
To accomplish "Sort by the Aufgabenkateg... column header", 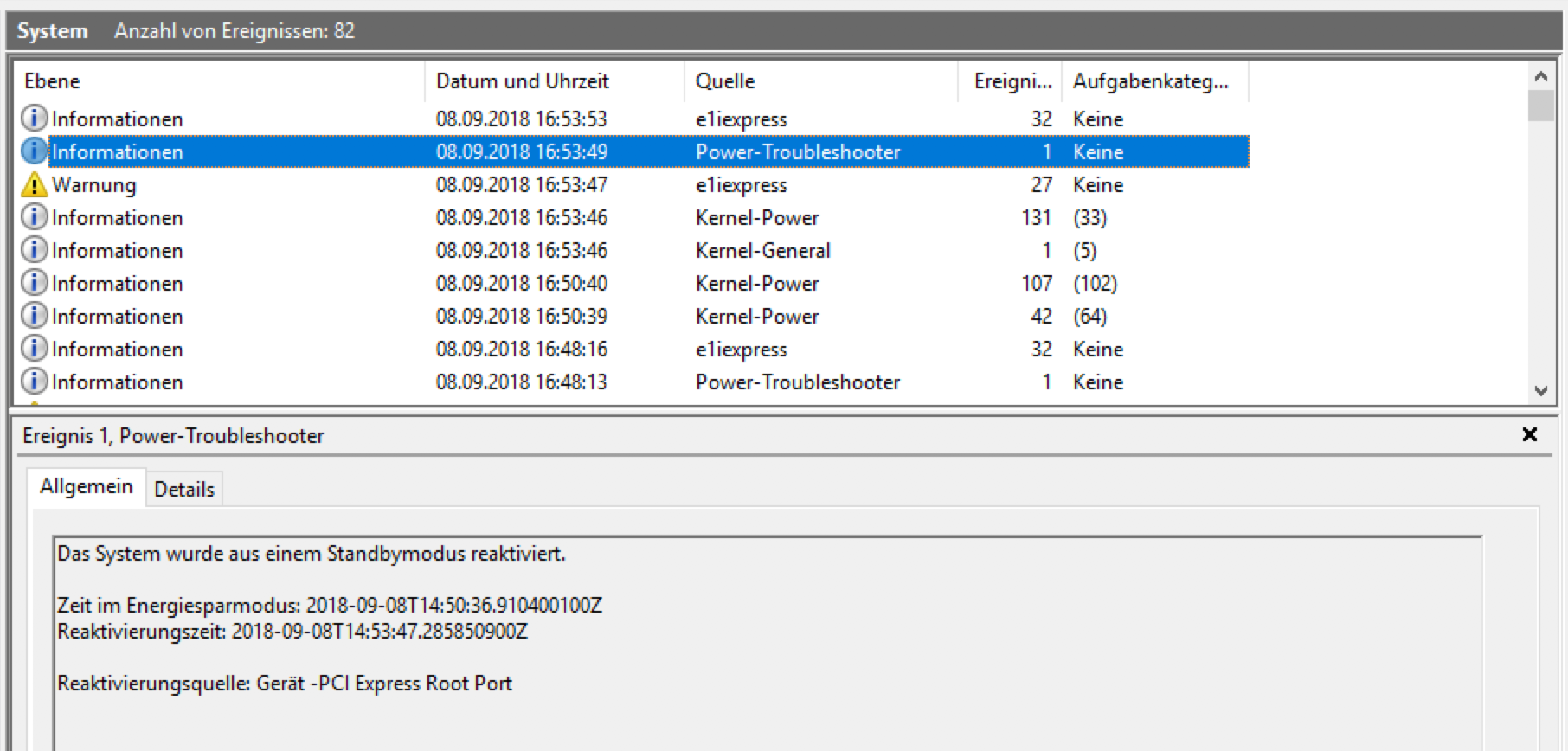I will click(1155, 81).
